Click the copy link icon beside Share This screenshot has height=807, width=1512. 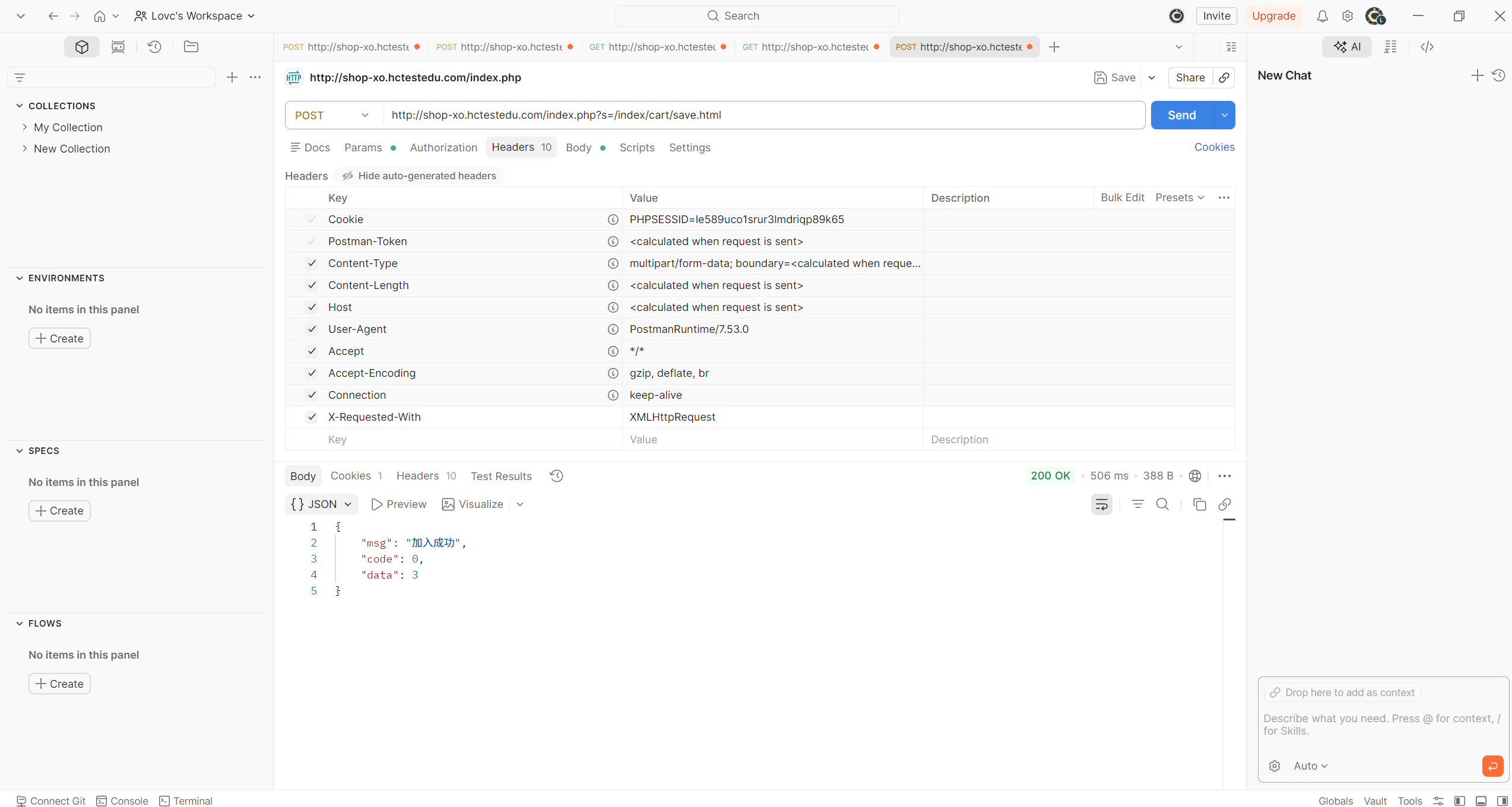1224,78
